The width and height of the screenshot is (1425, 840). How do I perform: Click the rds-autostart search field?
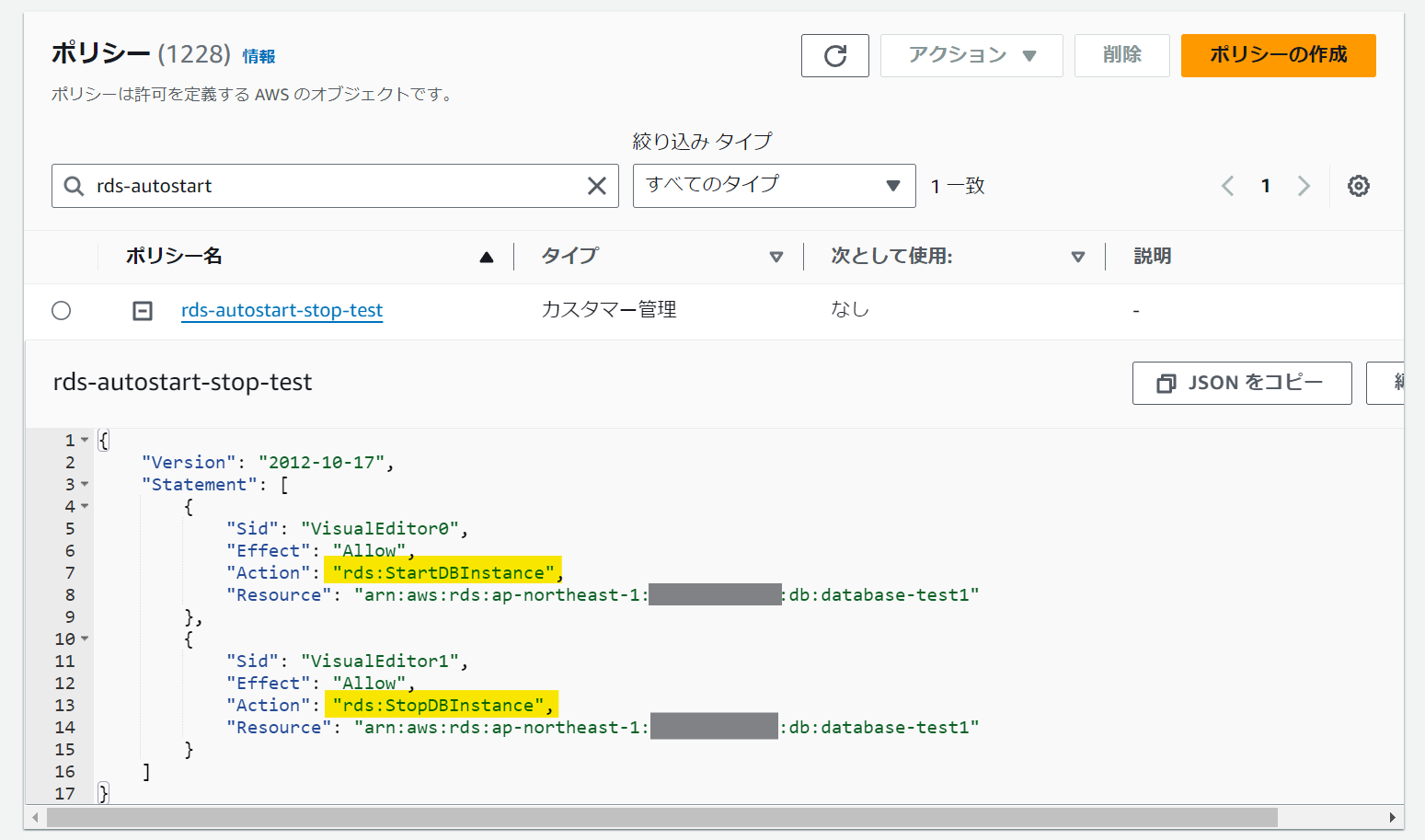coord(335,186)
